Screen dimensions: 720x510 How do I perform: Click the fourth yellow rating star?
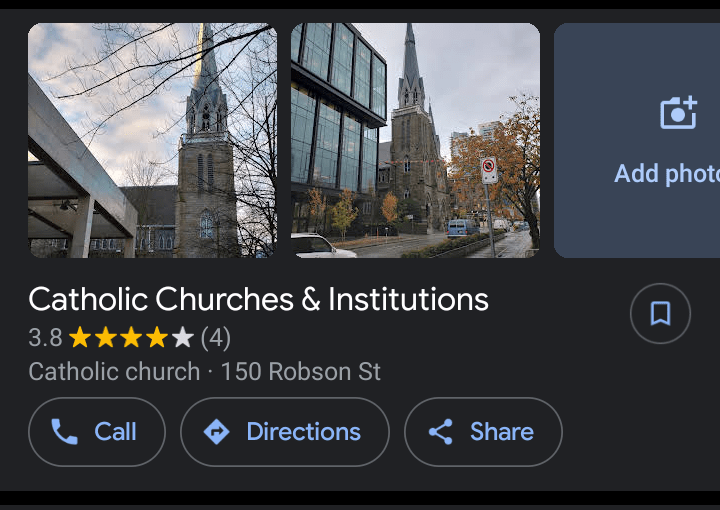[x=157, y=337]
